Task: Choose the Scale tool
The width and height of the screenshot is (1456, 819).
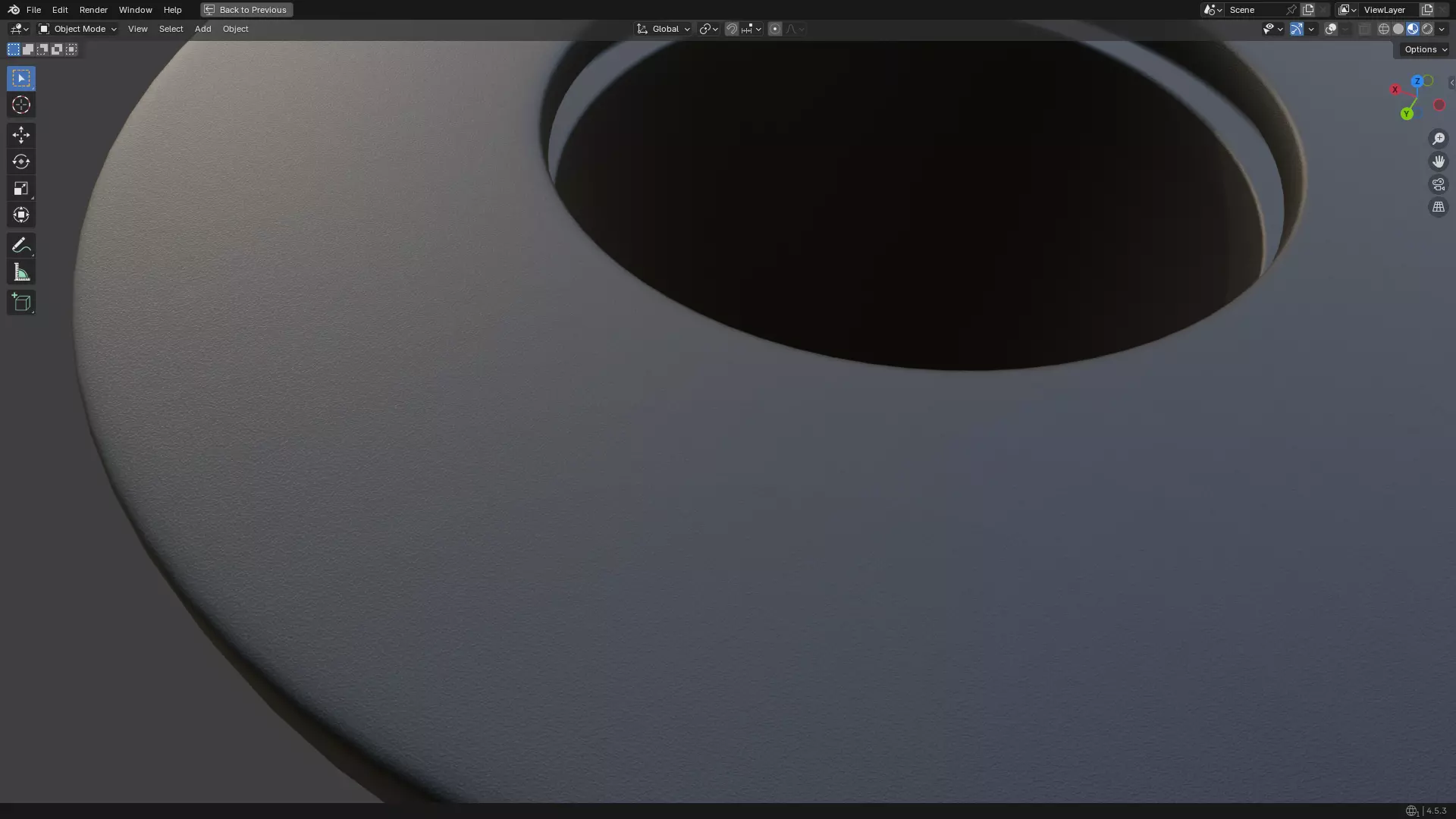Action: (x=21, y=189)
